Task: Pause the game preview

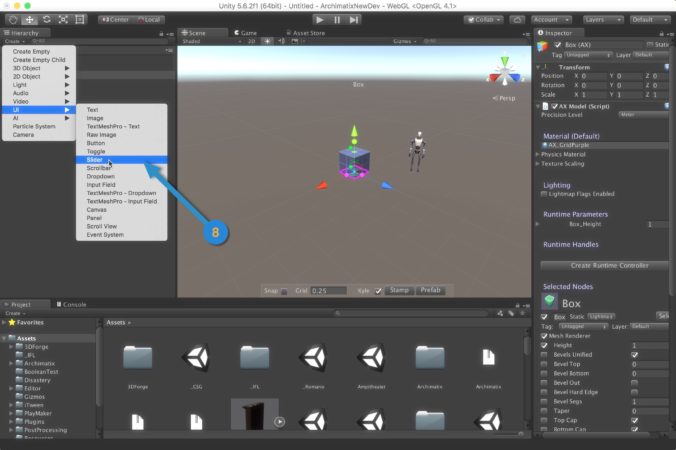Action: click(337, 20)
